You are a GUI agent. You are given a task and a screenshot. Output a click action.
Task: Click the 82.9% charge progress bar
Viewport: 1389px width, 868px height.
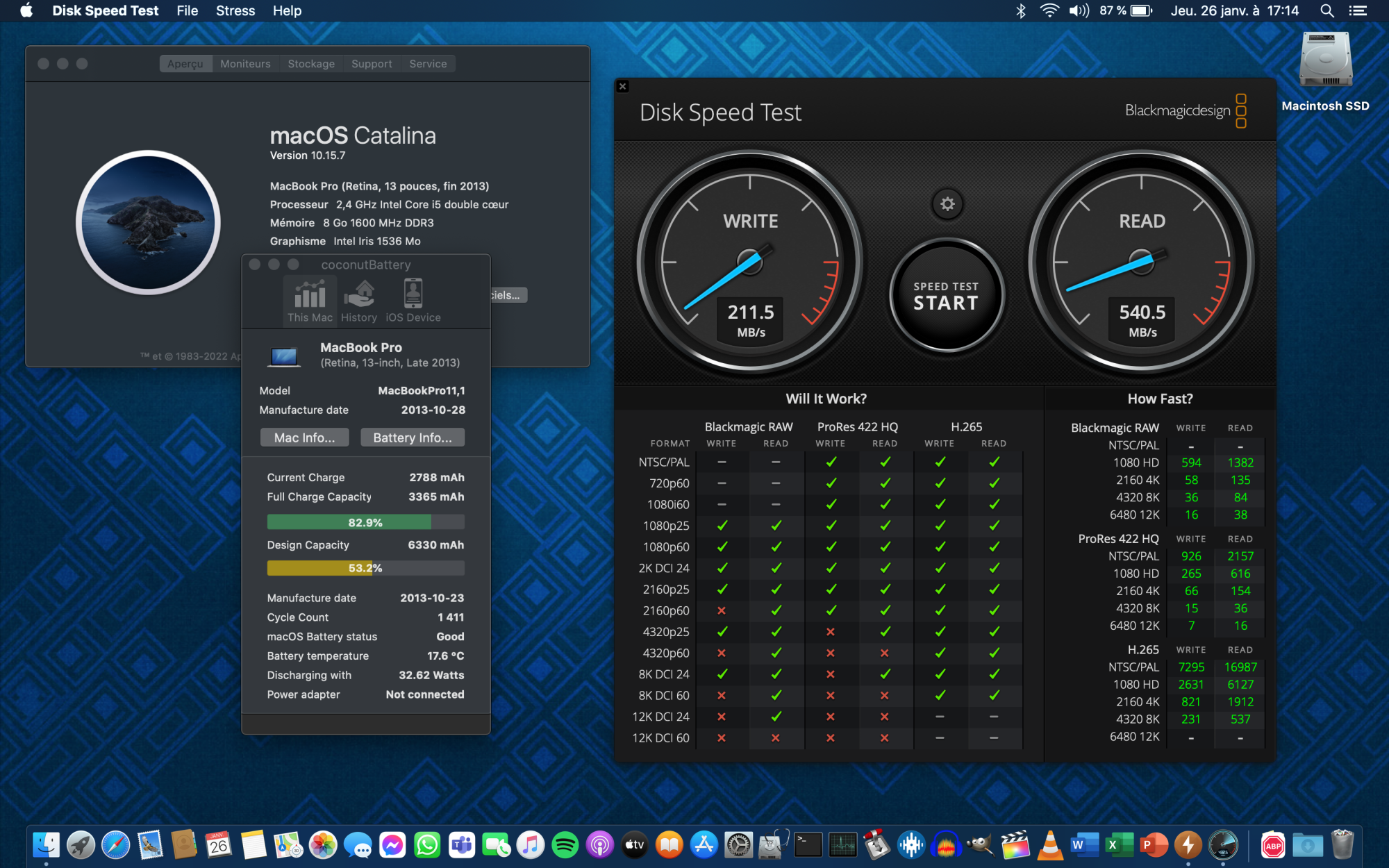365,522
